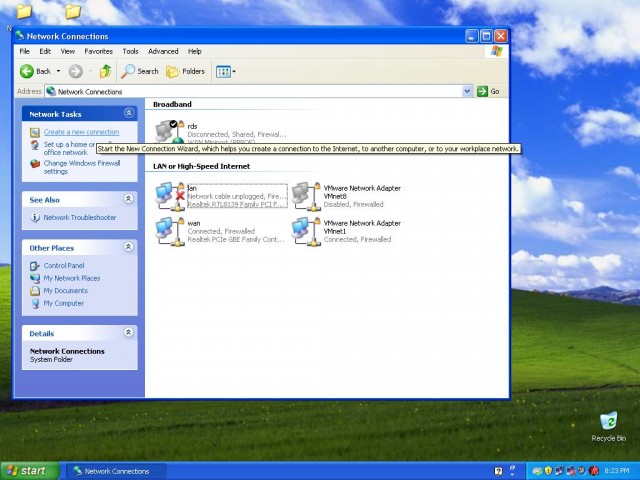Viewport: 640px width, 480px height.
Task: Select the rds broadband connection icon
Action: 170,131
